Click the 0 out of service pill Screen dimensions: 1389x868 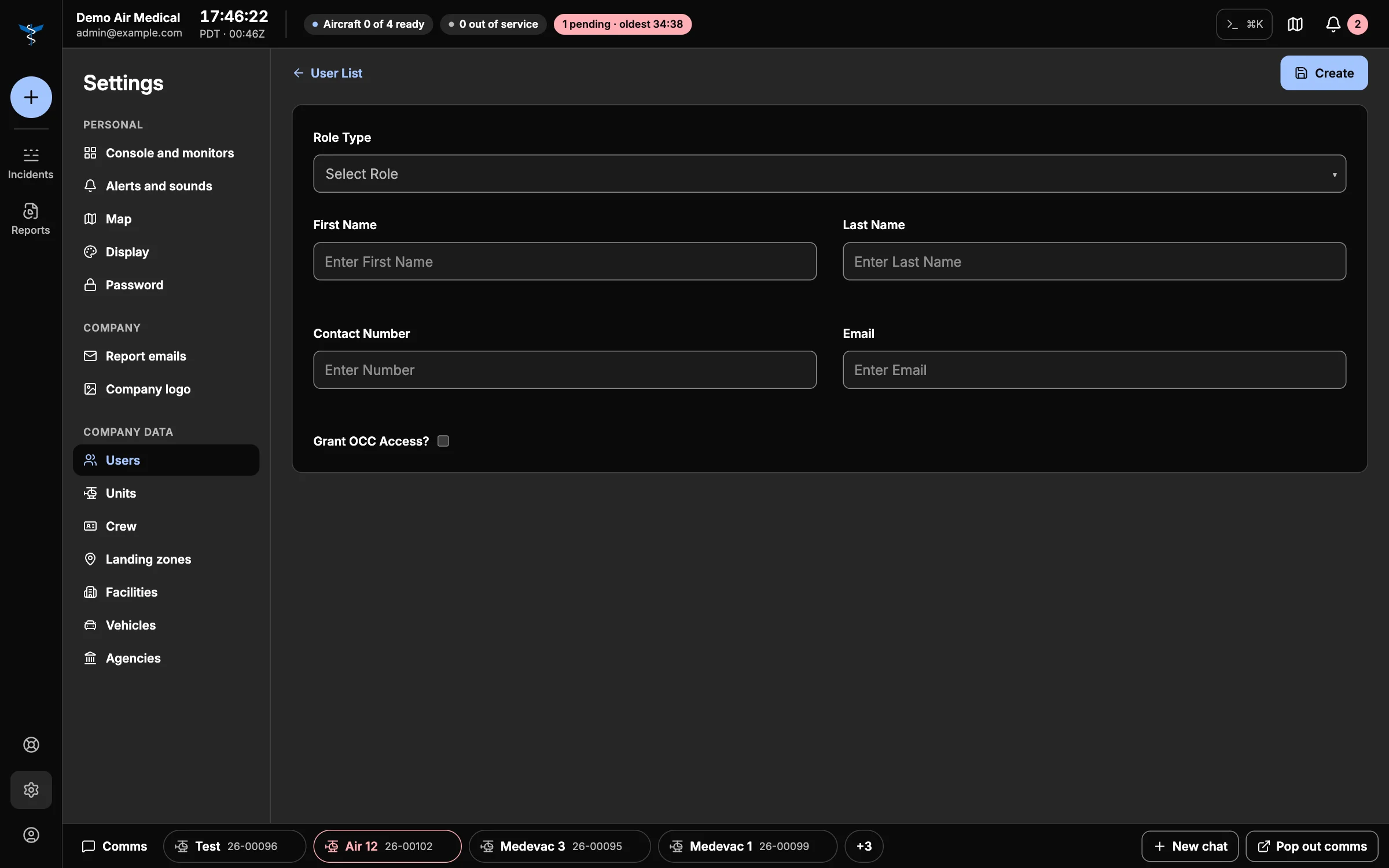(493, 24)
